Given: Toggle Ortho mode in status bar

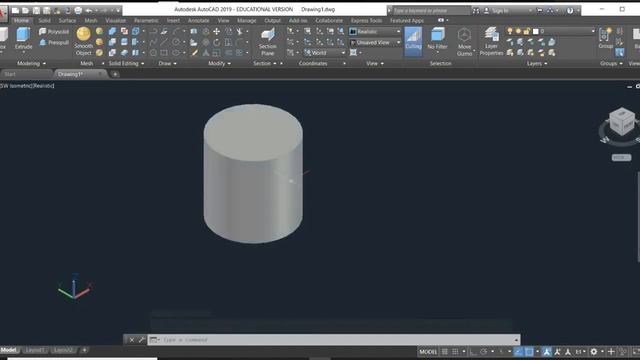Looking at the screenshot, I should (x=473, y=351).
